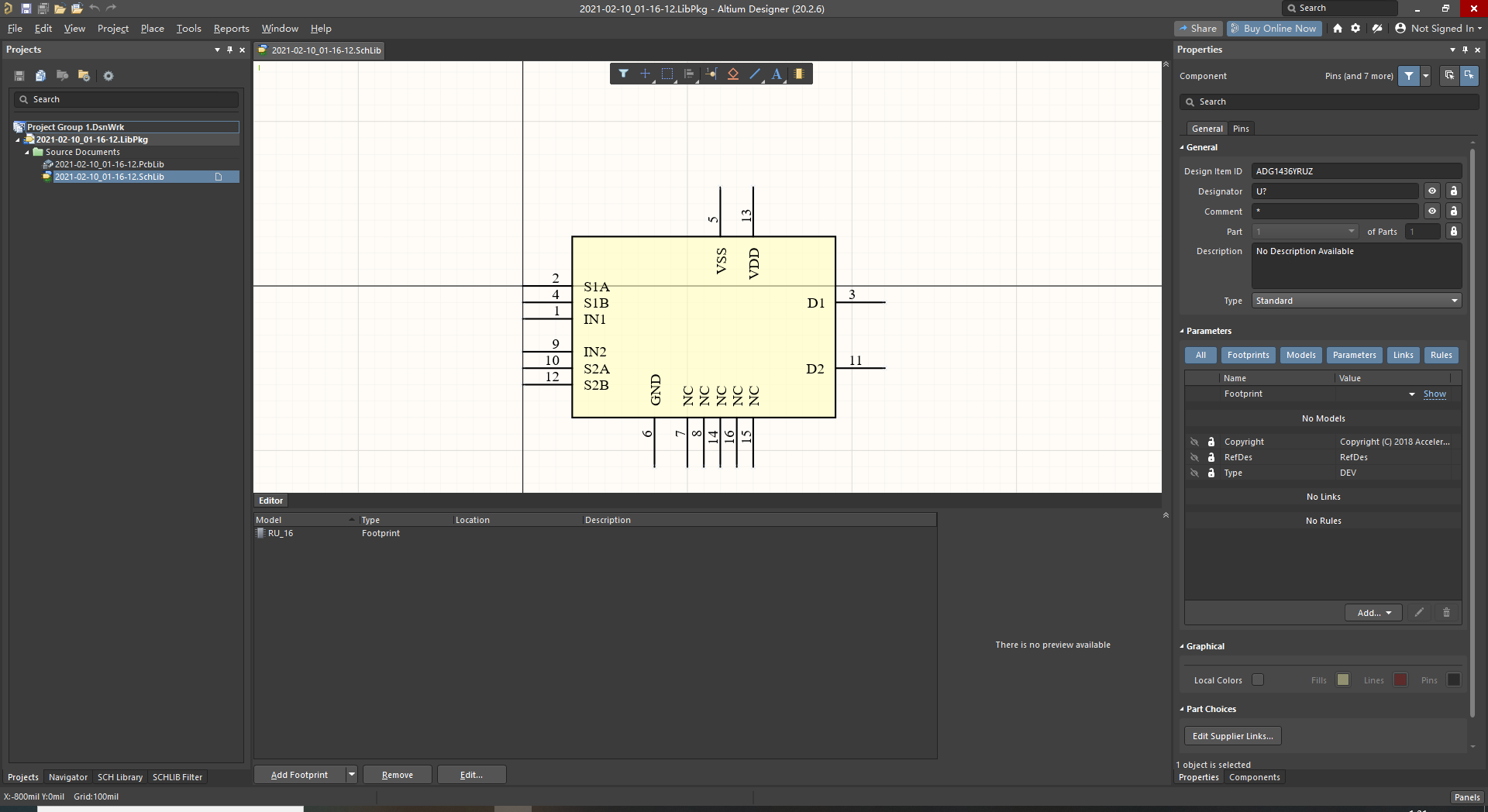1488x812 pixels.
Task: Click the Lines color swatch
Action: [1400, 680]
